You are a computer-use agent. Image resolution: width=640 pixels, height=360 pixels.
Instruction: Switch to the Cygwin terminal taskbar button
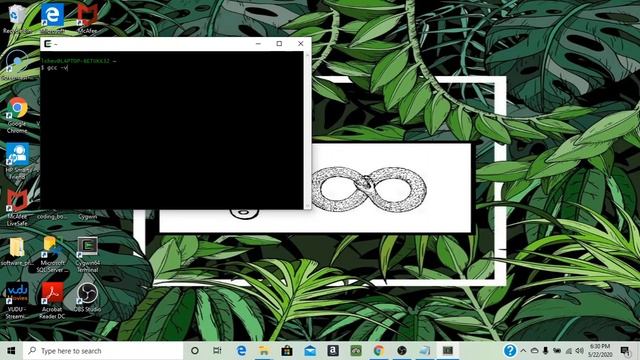click(x=448, y=351)
